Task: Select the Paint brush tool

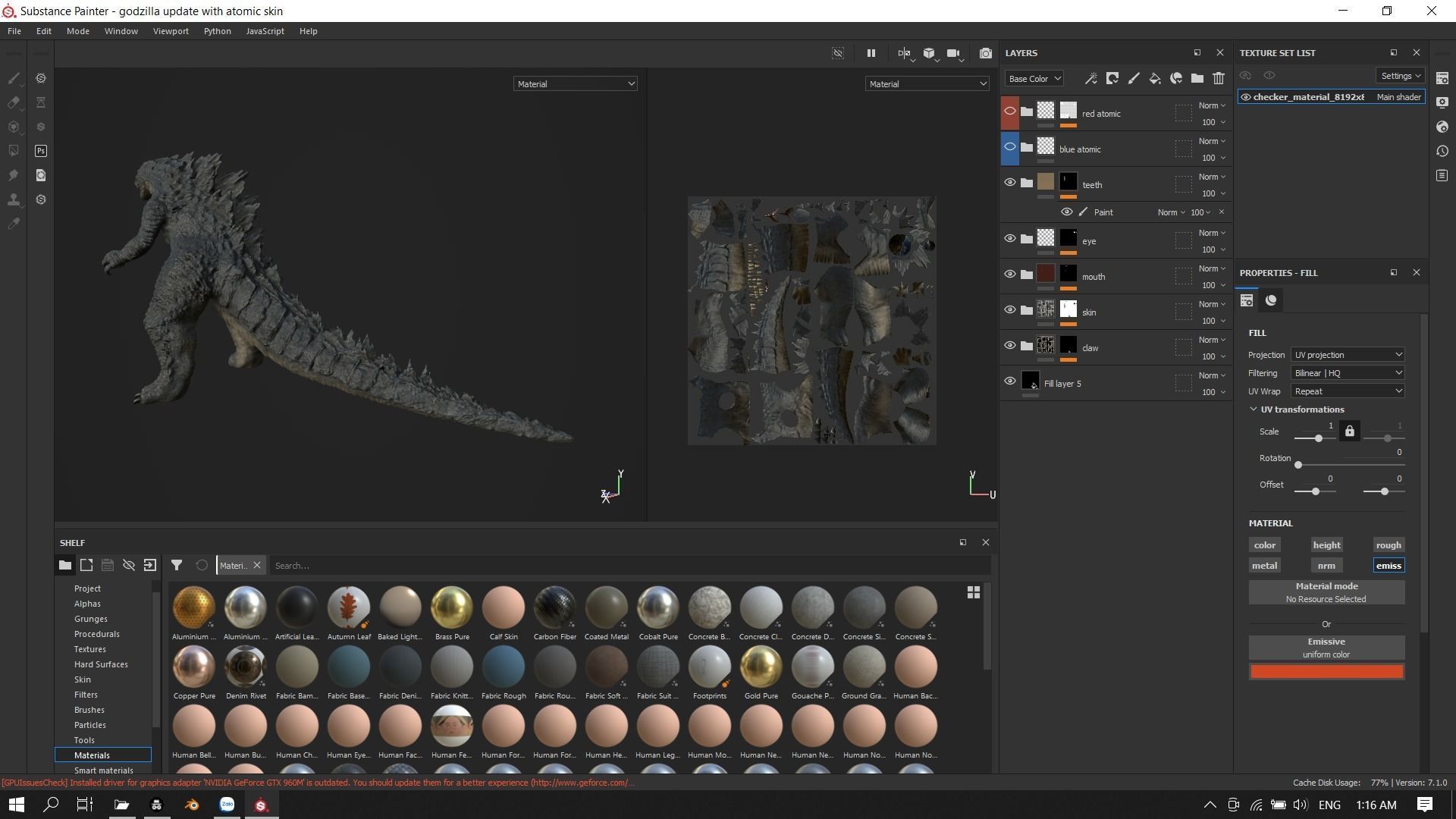Action: click(14, 78)
